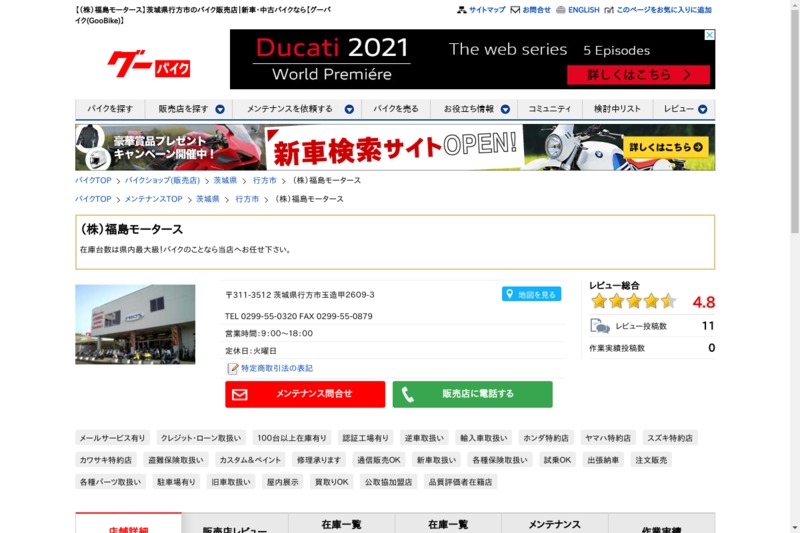This screenshot has width=800, height=533.
Task: Click the envelope icon on メンテナンス問合せ button
Action: pyautogui.click(x=240, y=394)
